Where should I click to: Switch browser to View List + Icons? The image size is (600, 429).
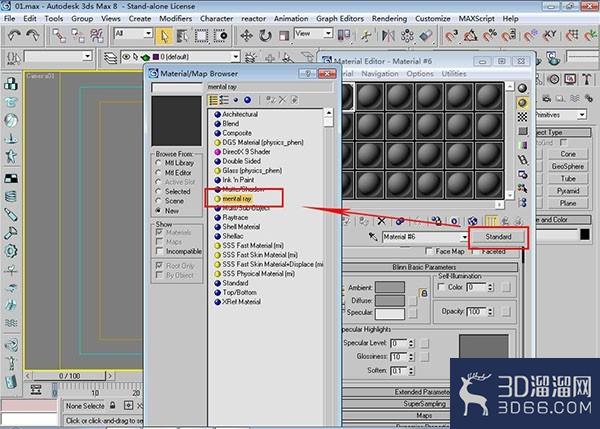coord(224,100)
